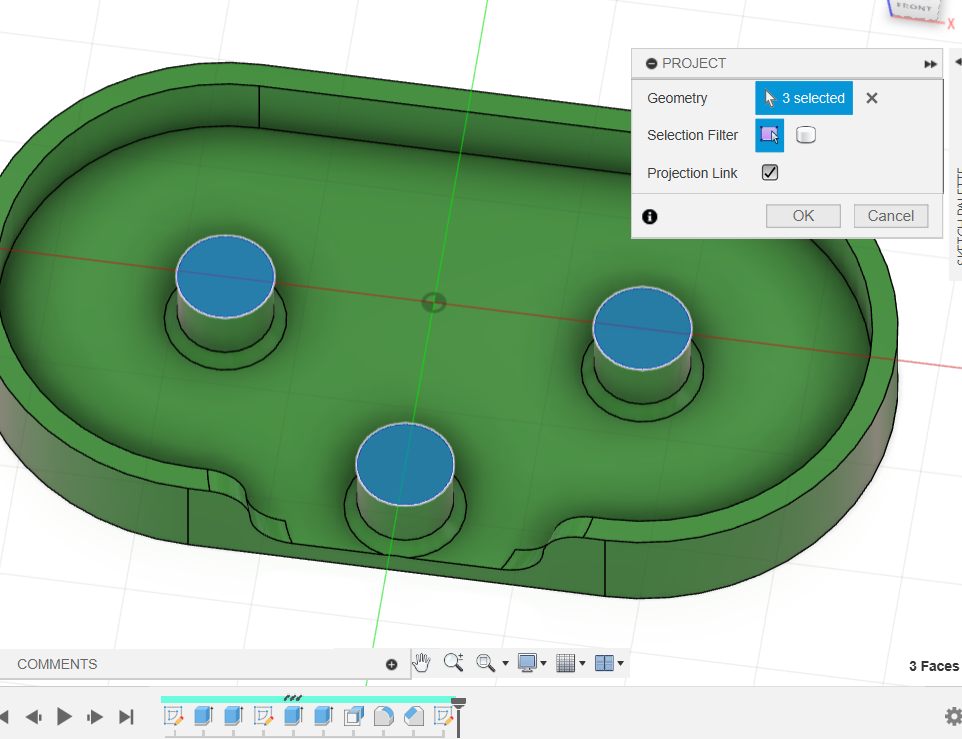Click the shell feature in timeline
This screenshot has width=962, height=739.
354,716
